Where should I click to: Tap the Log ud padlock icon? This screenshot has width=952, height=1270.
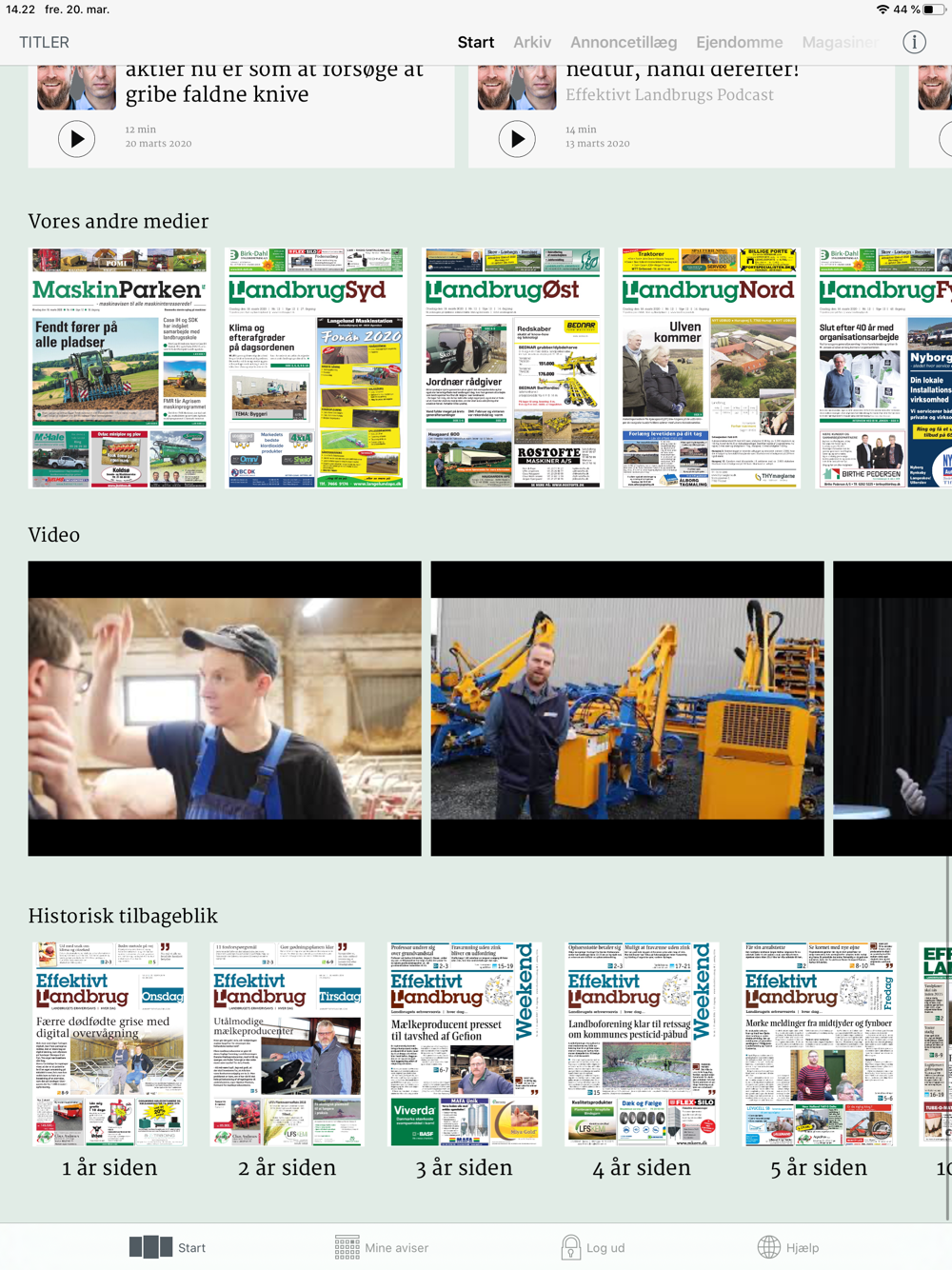coord(570,1247)
